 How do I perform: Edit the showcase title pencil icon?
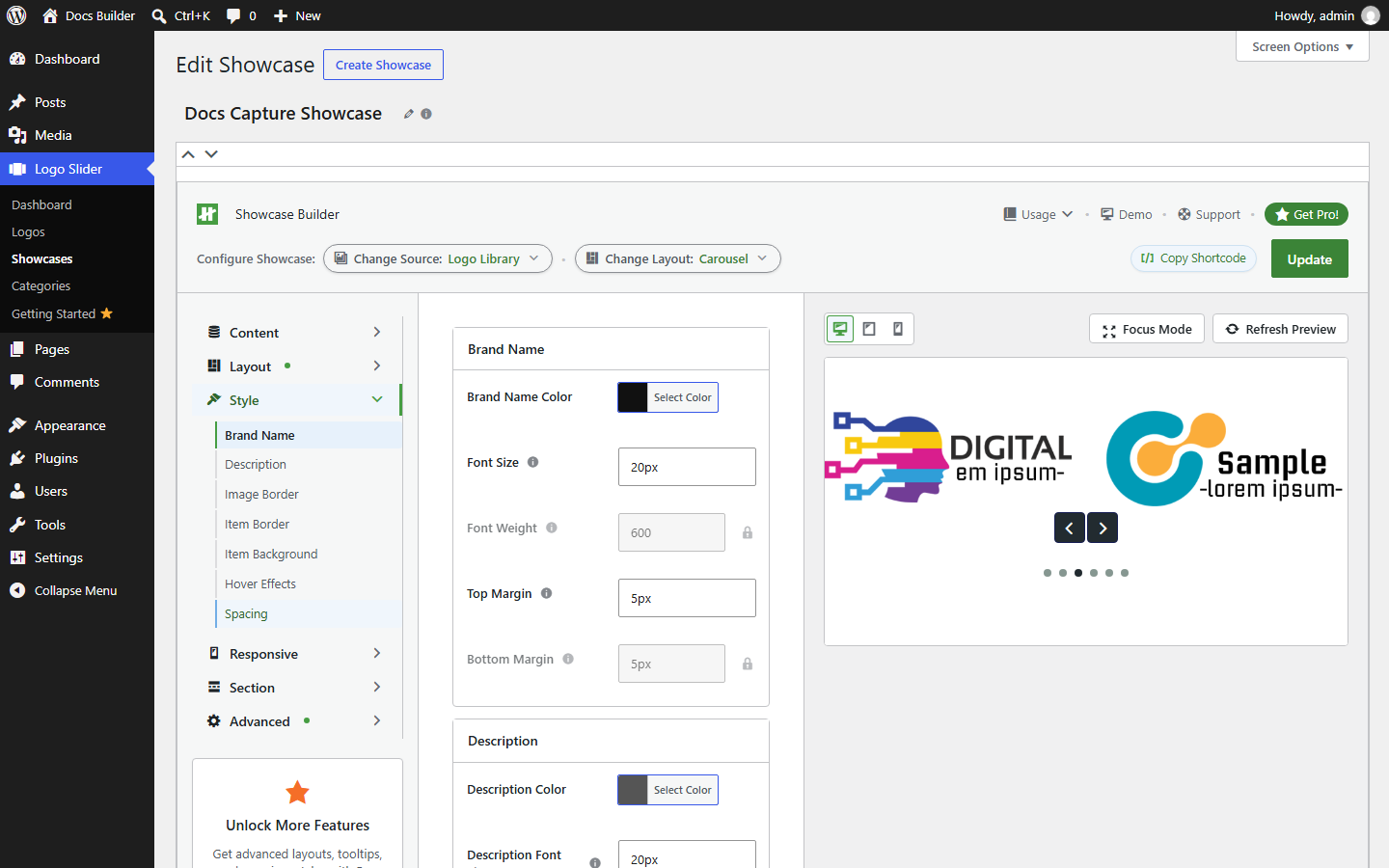click(409, 114)
